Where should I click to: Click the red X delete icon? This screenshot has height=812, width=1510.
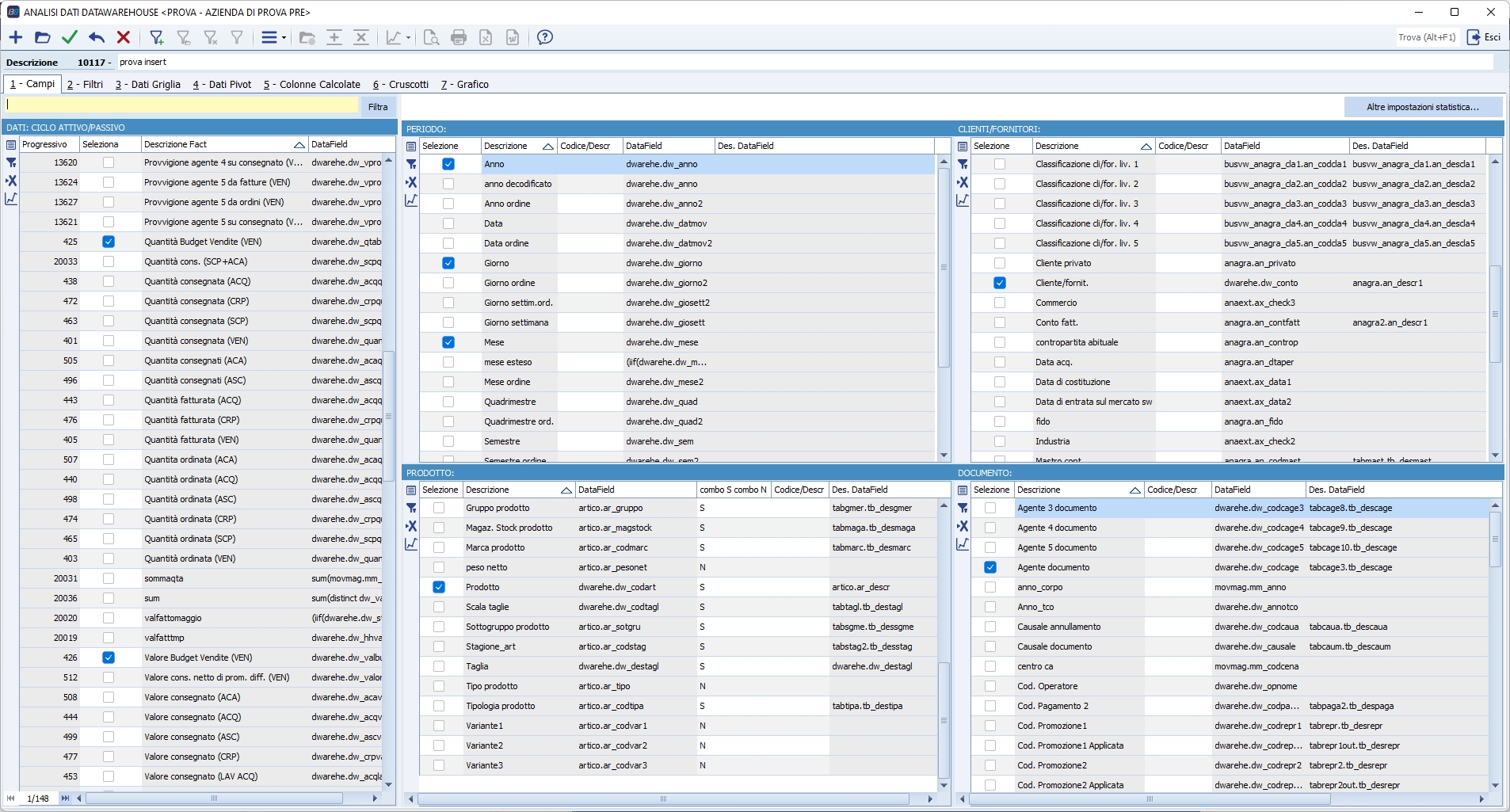click(x=124, y=37)
